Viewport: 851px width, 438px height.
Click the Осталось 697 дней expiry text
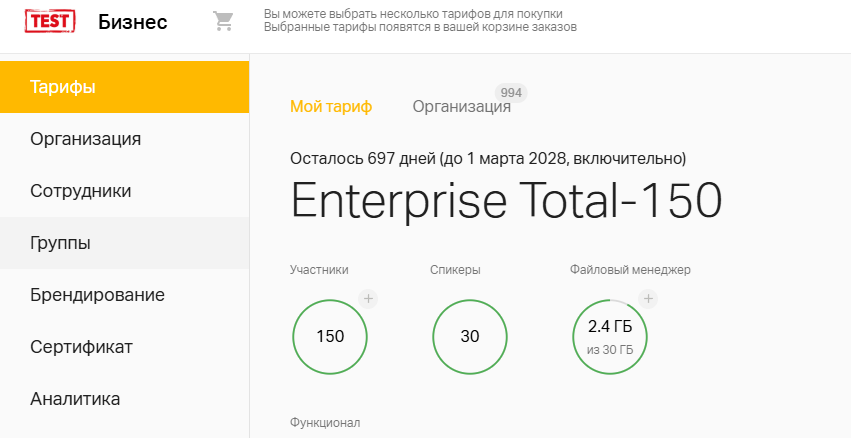[x=487, y=158]
